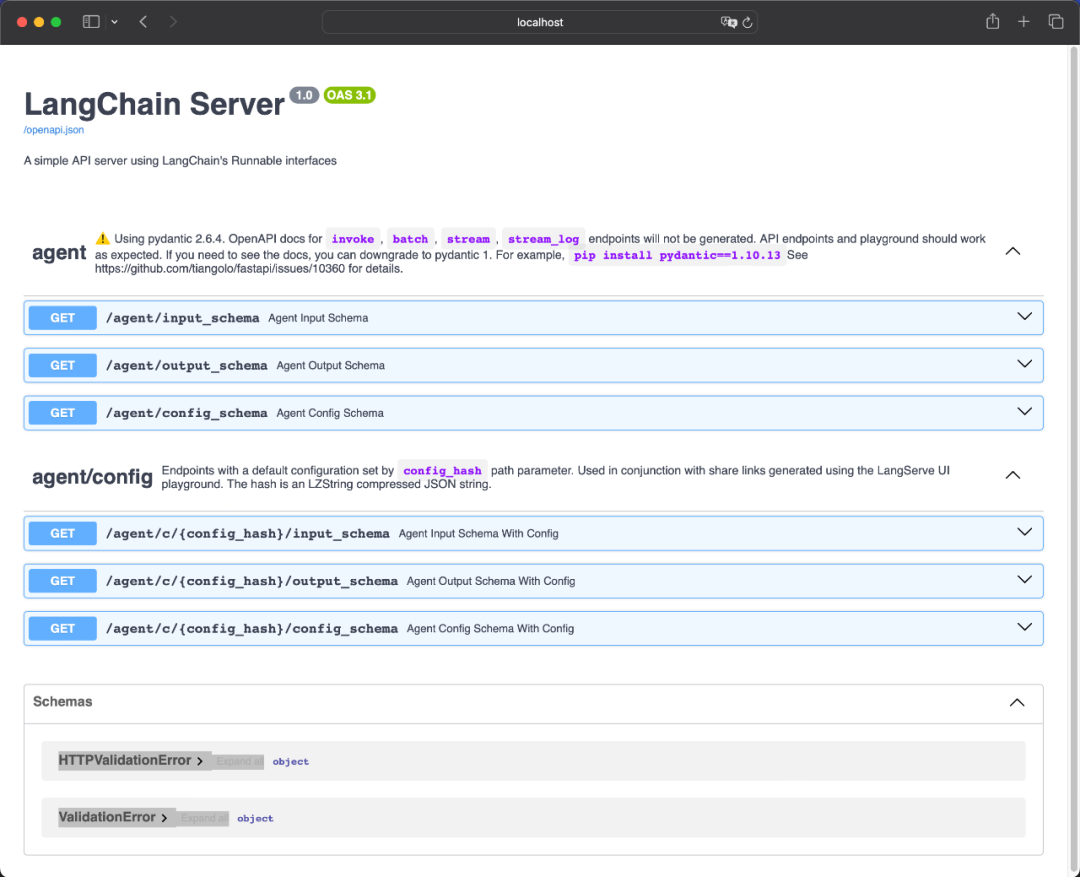Click Agent Input Schema With Config summary

point(479,533)
